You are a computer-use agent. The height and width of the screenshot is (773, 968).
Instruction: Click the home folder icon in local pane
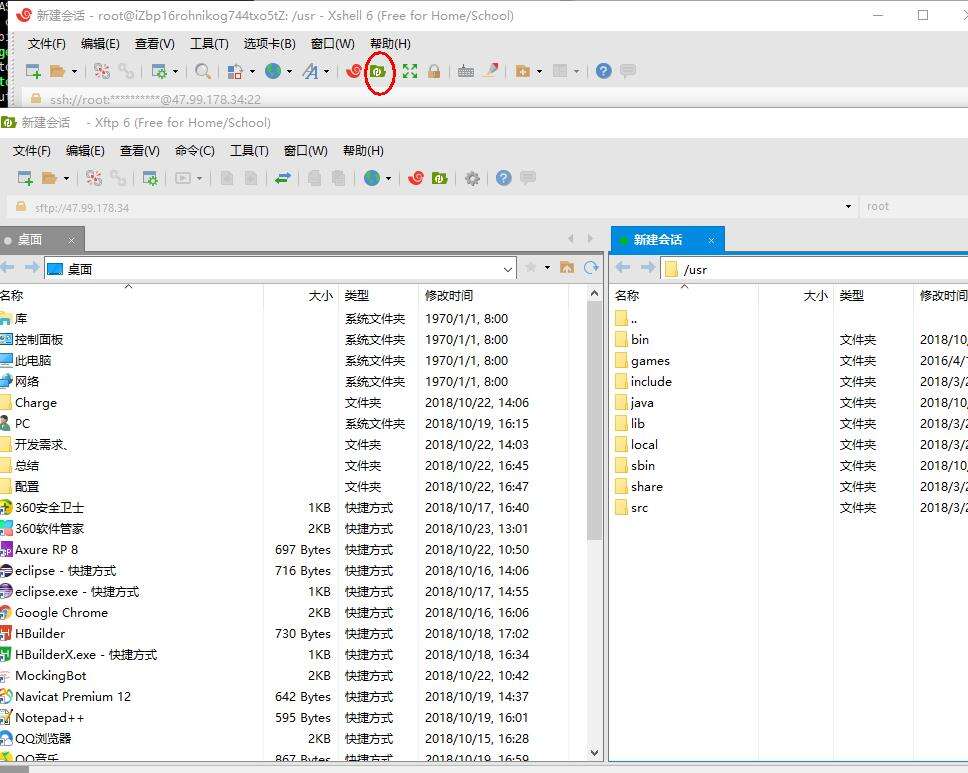[567, 268]
